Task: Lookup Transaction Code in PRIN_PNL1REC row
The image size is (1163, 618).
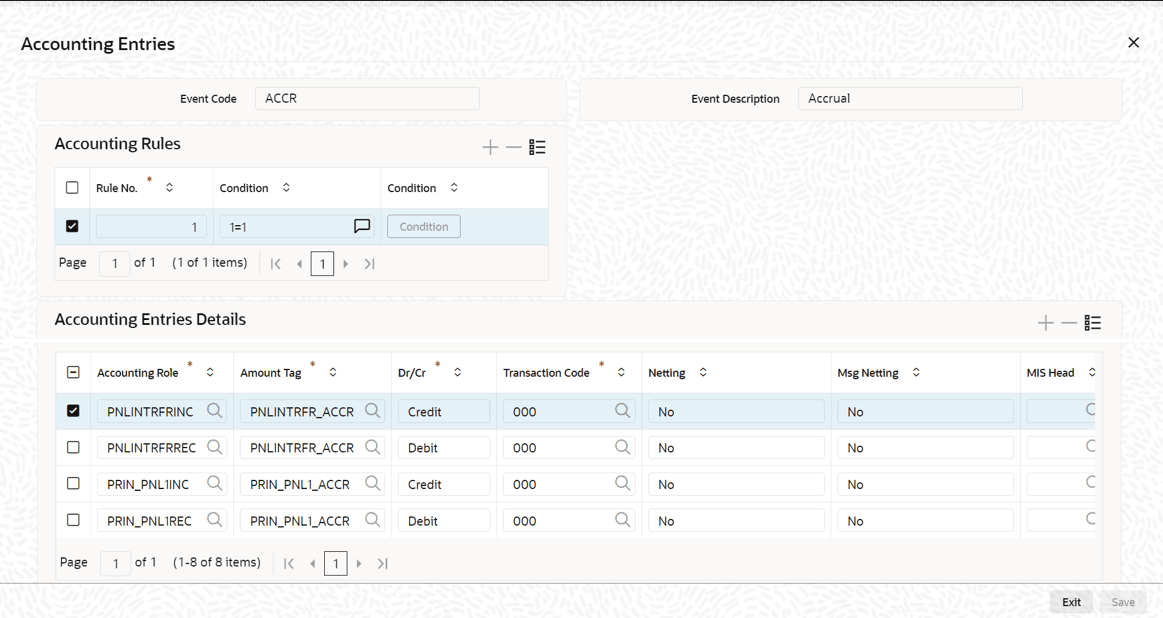Action: click(x=622, y=520)
